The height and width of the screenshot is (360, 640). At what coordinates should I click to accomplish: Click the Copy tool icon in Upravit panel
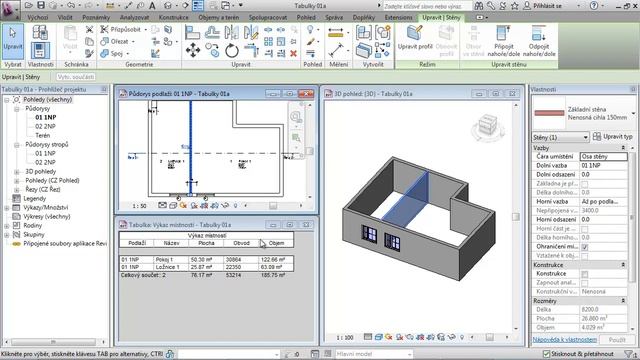[x=212, y=51]
